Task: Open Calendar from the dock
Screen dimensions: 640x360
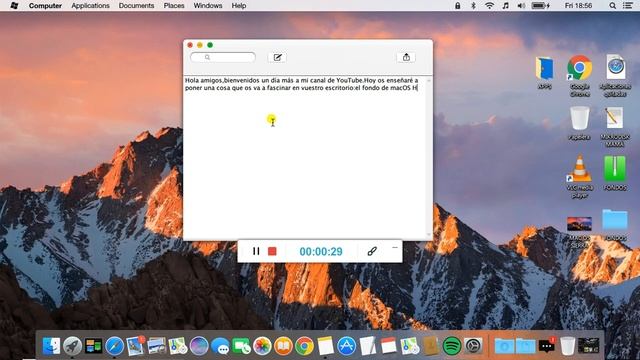Action: click(388, 346)
